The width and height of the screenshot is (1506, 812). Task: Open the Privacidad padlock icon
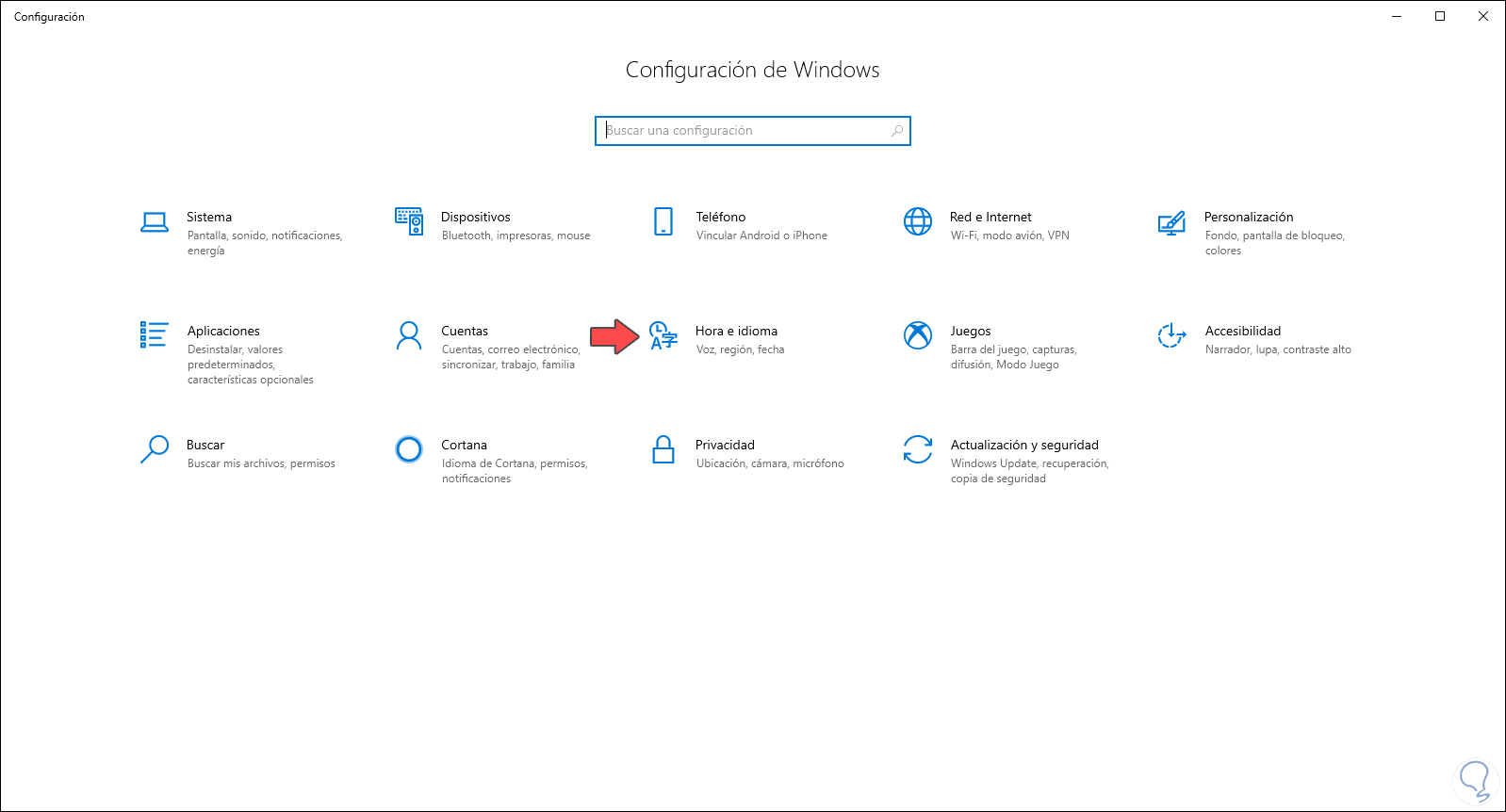click(663, 449)
